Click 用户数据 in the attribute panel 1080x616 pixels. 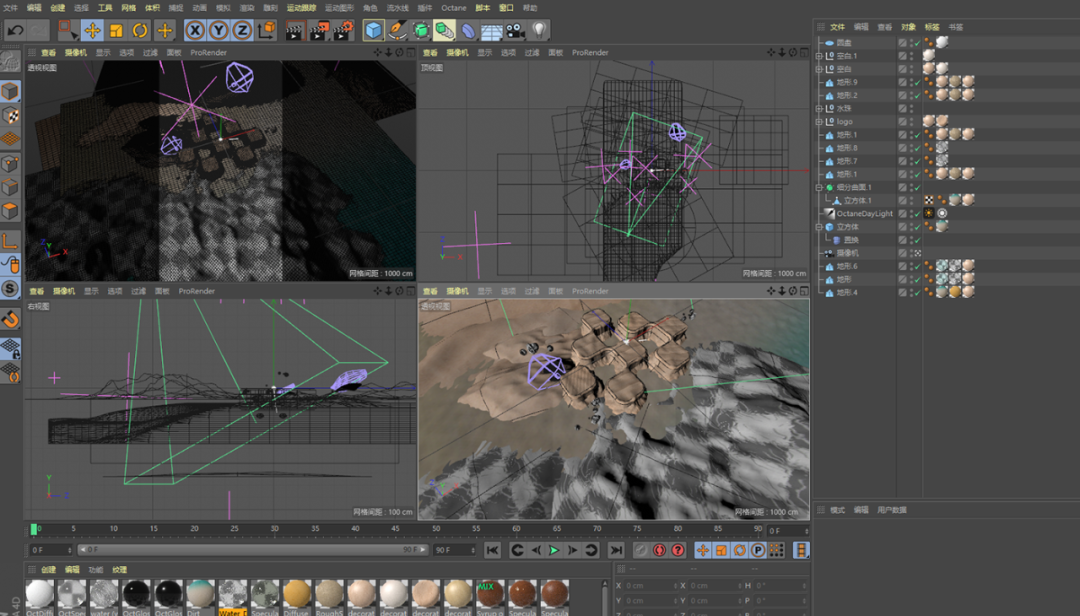tap(891, 510)
